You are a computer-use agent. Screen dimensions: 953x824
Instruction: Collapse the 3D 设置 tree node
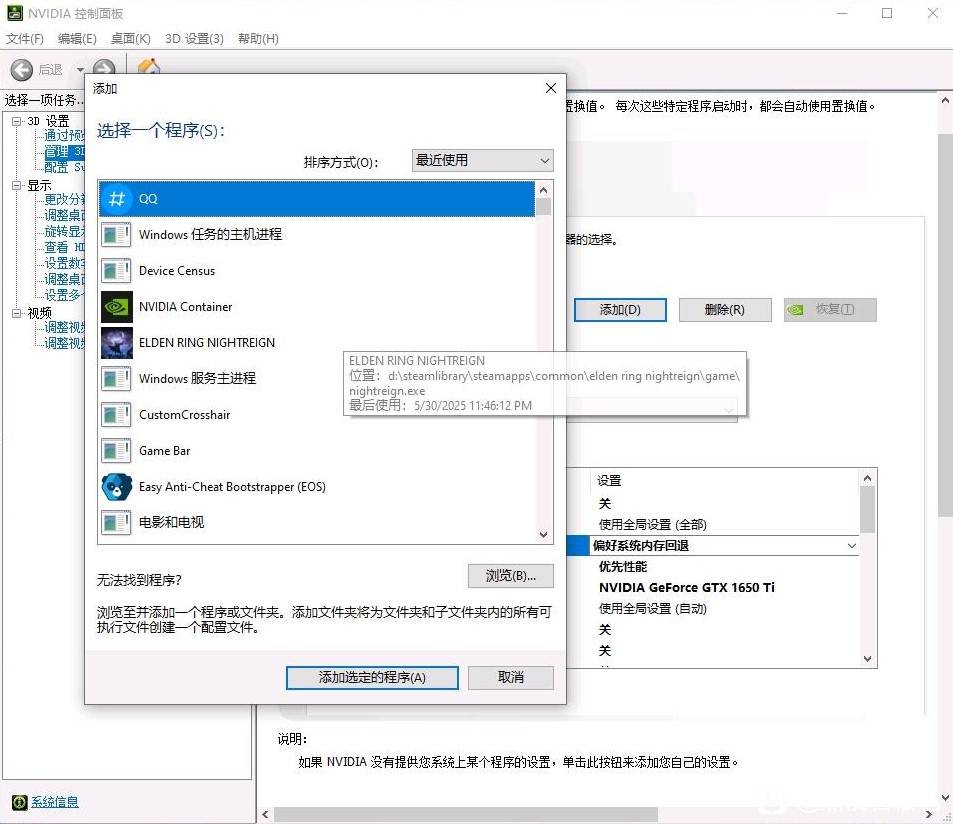[x=16, y=121]
